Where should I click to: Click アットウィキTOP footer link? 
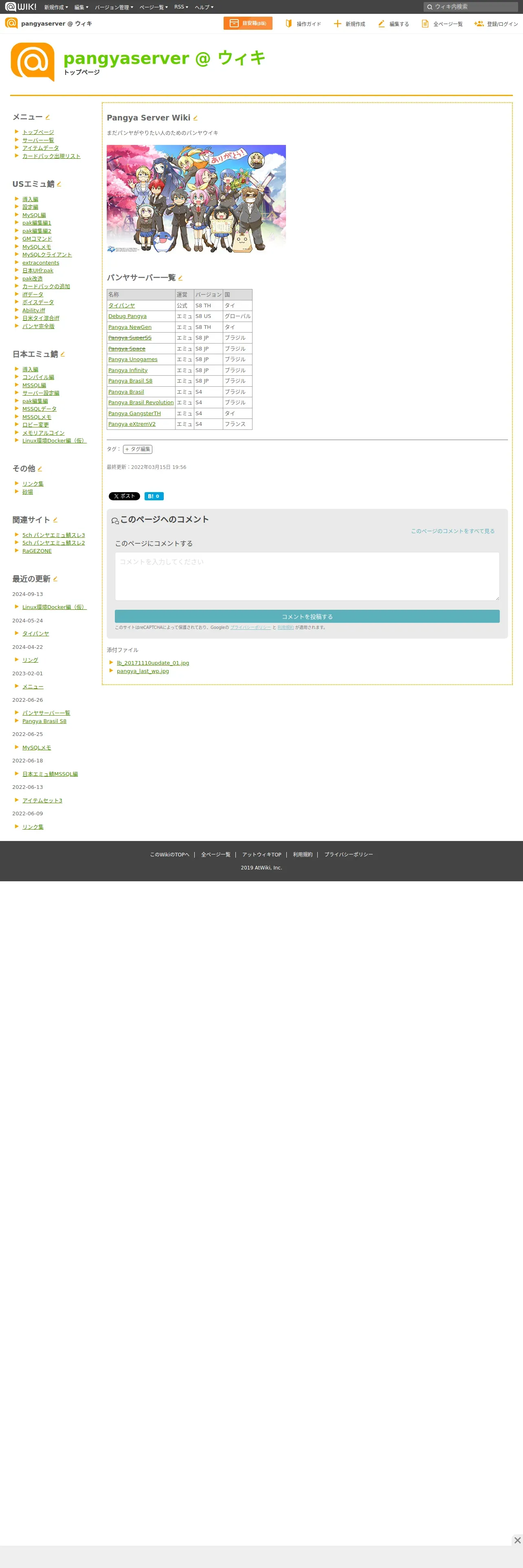(262, 854)
